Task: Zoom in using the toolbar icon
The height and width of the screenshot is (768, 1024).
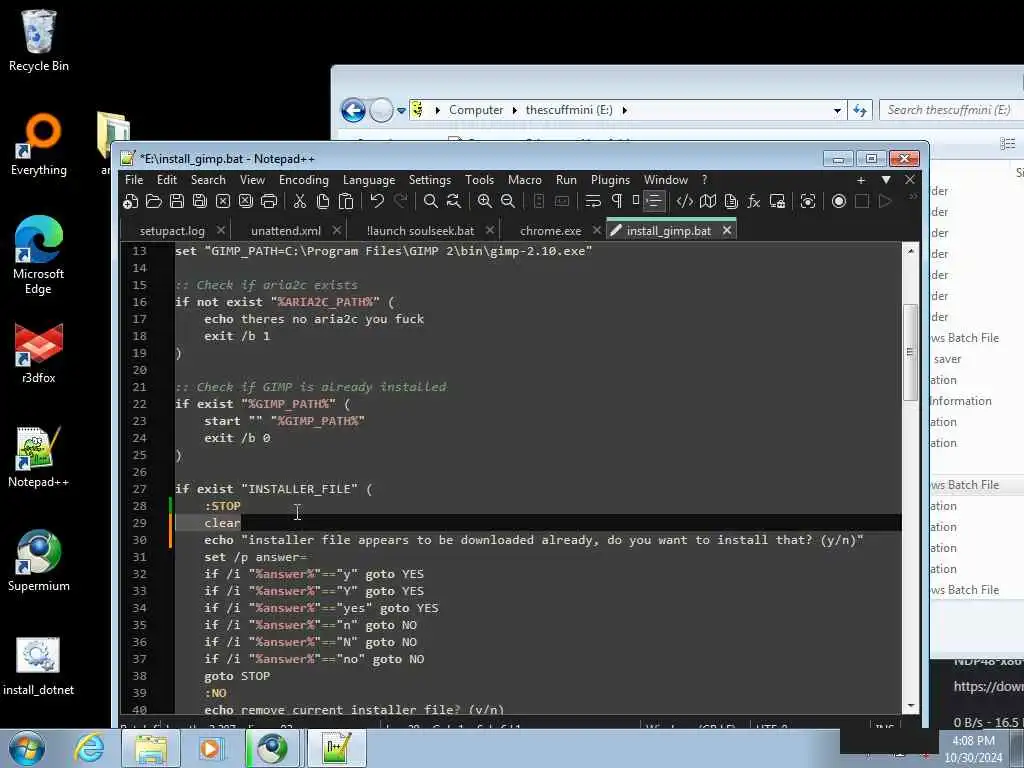Action: [x=485, y=202]
